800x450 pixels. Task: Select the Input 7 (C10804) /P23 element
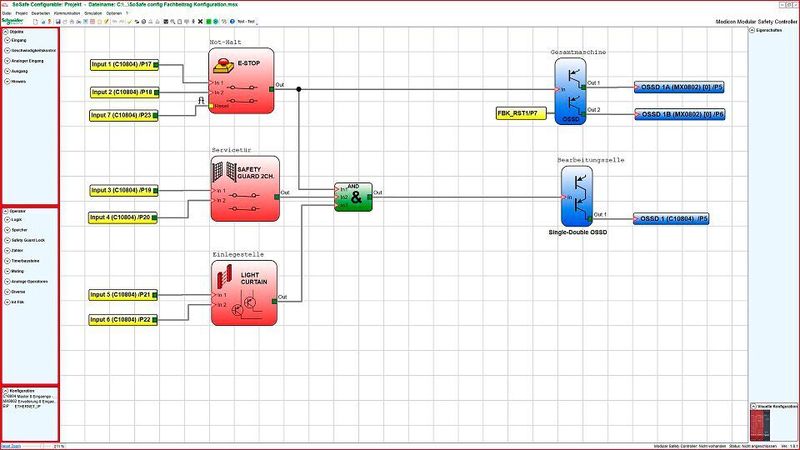(x=124, y=115)
